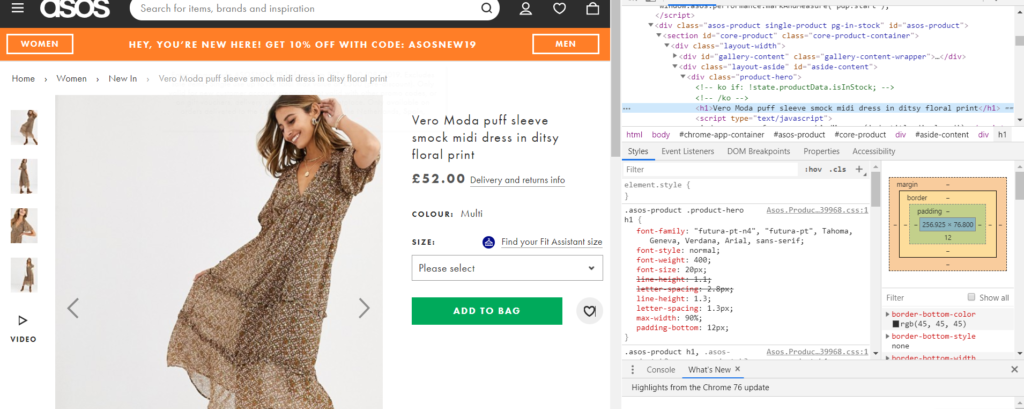
Task: Click the Fit Assistant hanger icon
Action: click(x=488, y=242)
